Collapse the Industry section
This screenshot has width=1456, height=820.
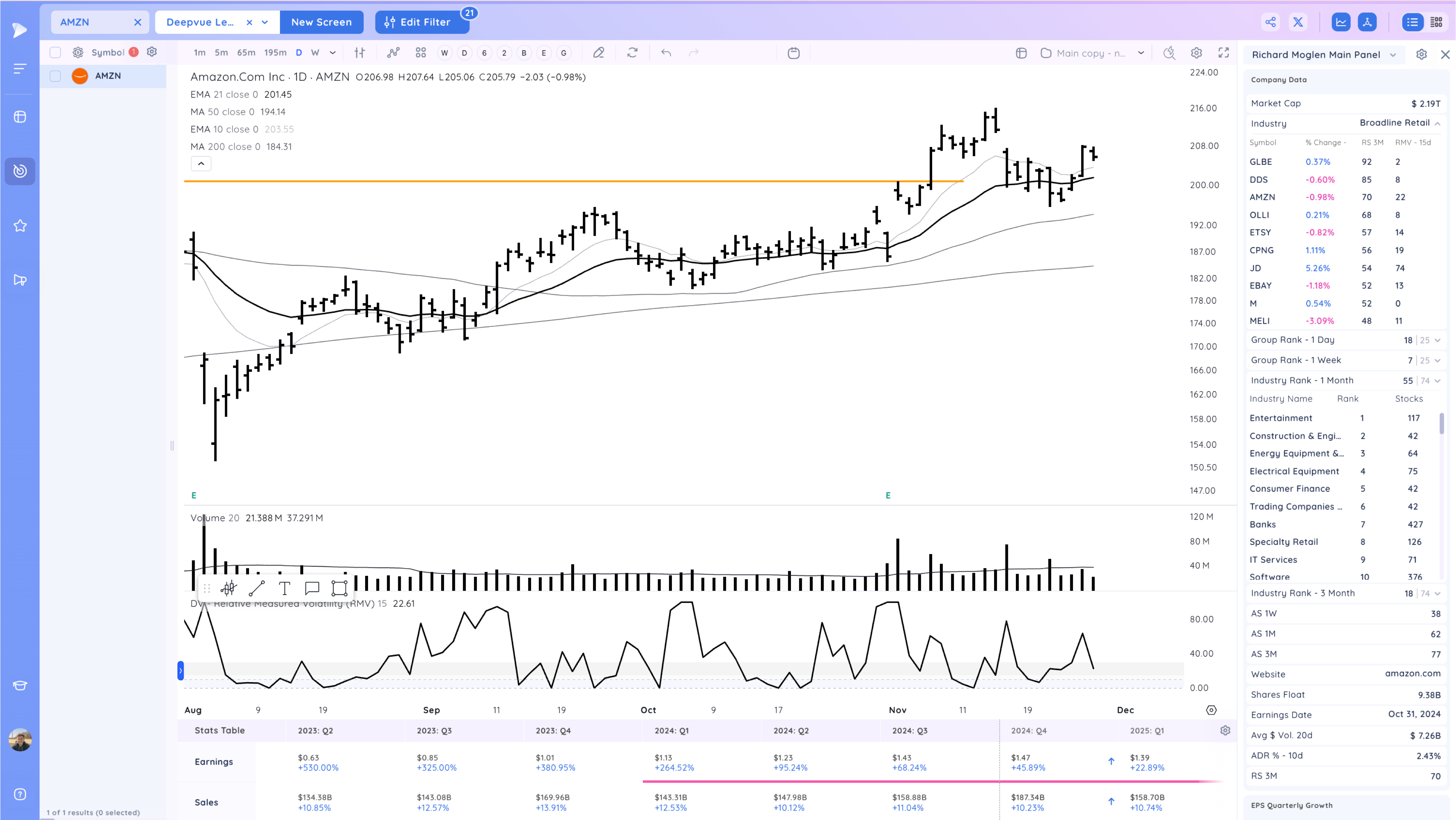(1437, 123)
